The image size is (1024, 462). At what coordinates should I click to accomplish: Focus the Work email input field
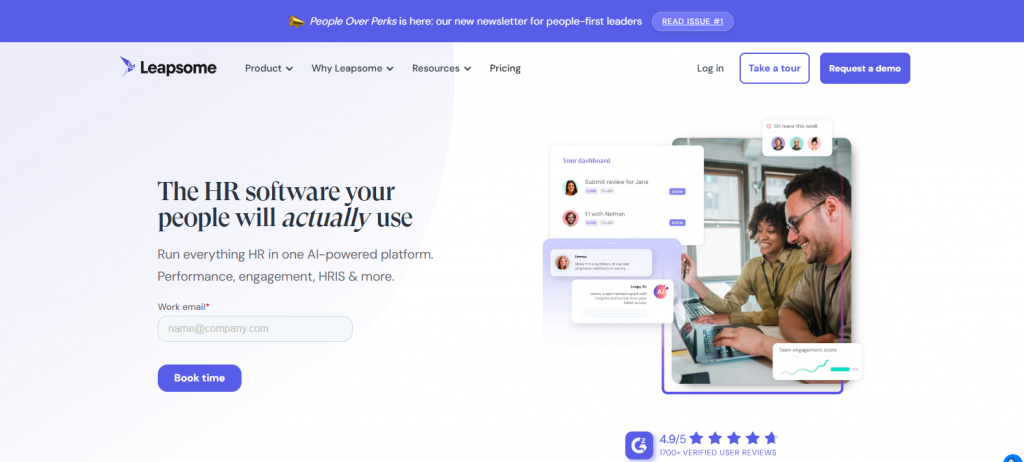click(x=255, y=328)
